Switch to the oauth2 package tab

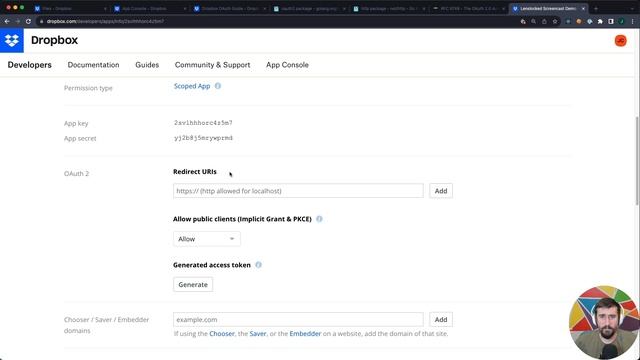(309, 8)
